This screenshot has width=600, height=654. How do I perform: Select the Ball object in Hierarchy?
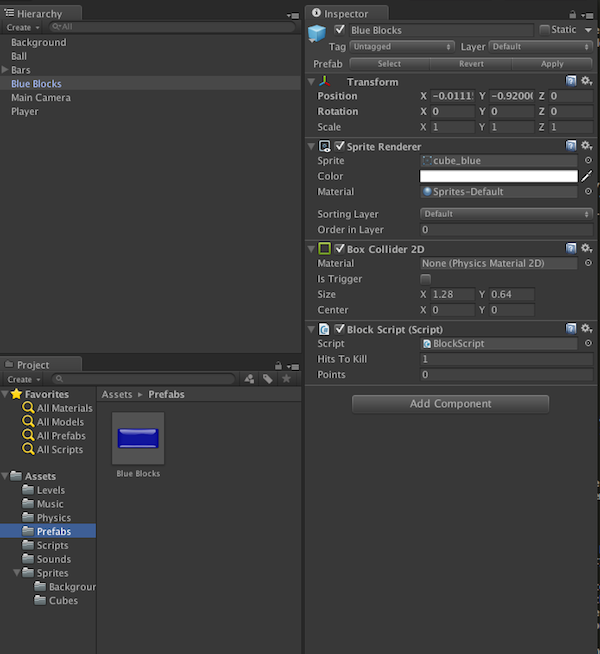pyautogui.click(x=19, y=56)
